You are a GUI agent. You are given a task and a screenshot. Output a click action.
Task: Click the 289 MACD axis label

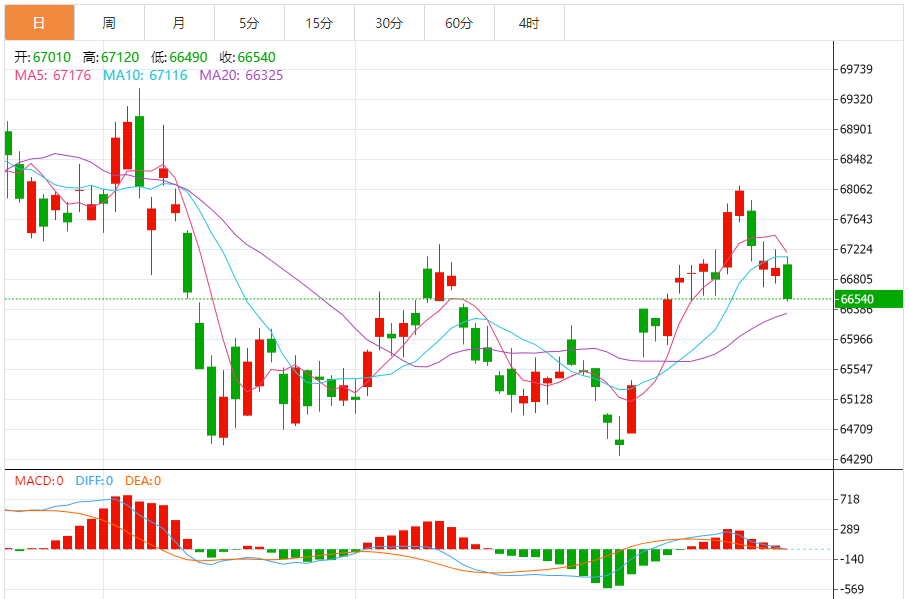click(x=850, y=529)
